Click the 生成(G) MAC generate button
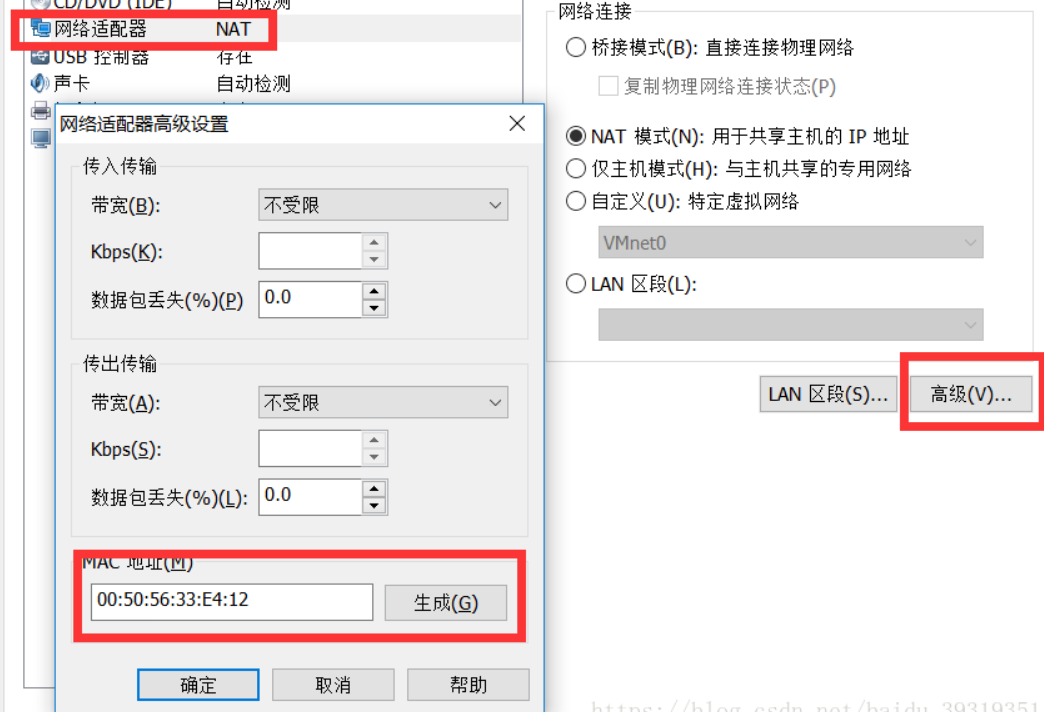The image size is (1044, 712). pyautogui.click(x=445, y=603)
